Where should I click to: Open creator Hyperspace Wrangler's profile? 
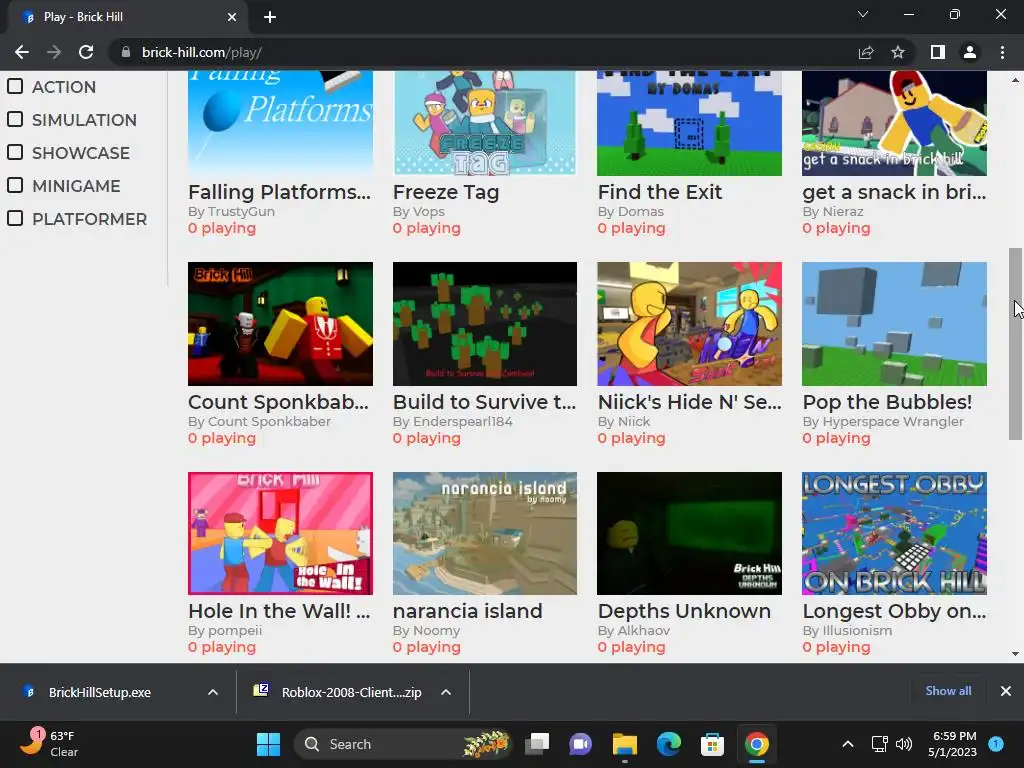tap(893, 421)
